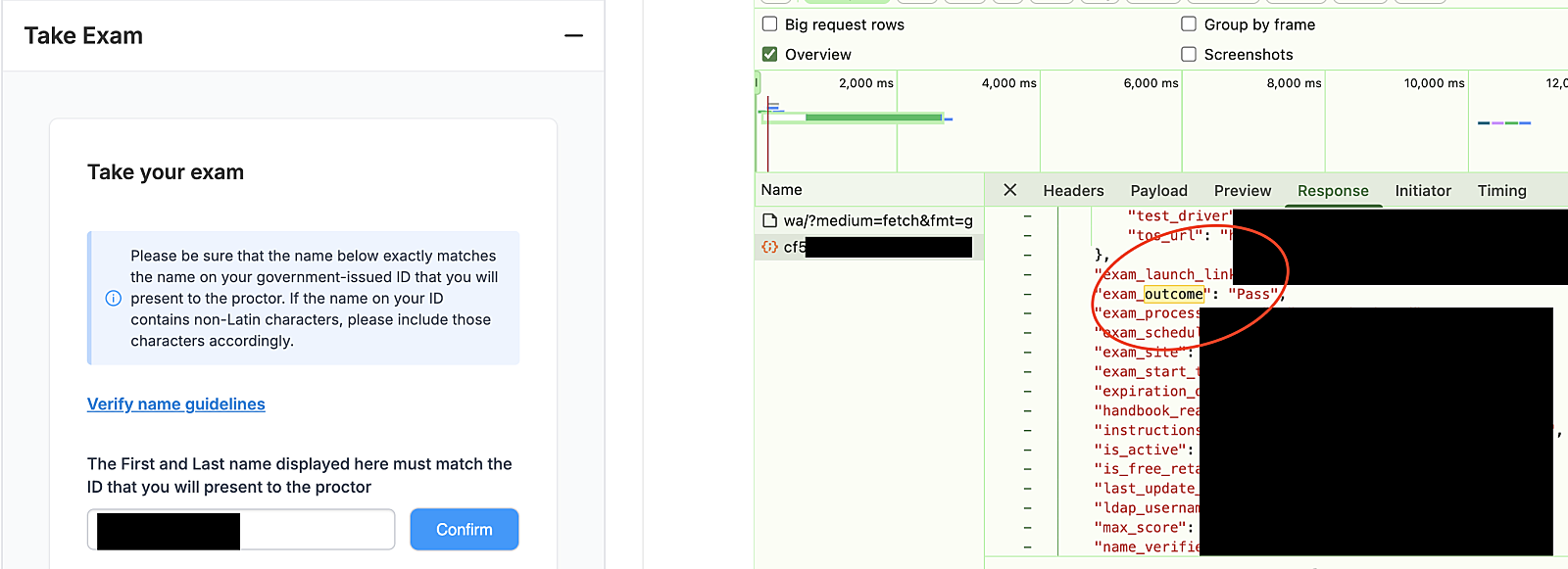This screenshot has width=1568, height=569.
Task: Show the Timing tab
Action: point(1501,191)
